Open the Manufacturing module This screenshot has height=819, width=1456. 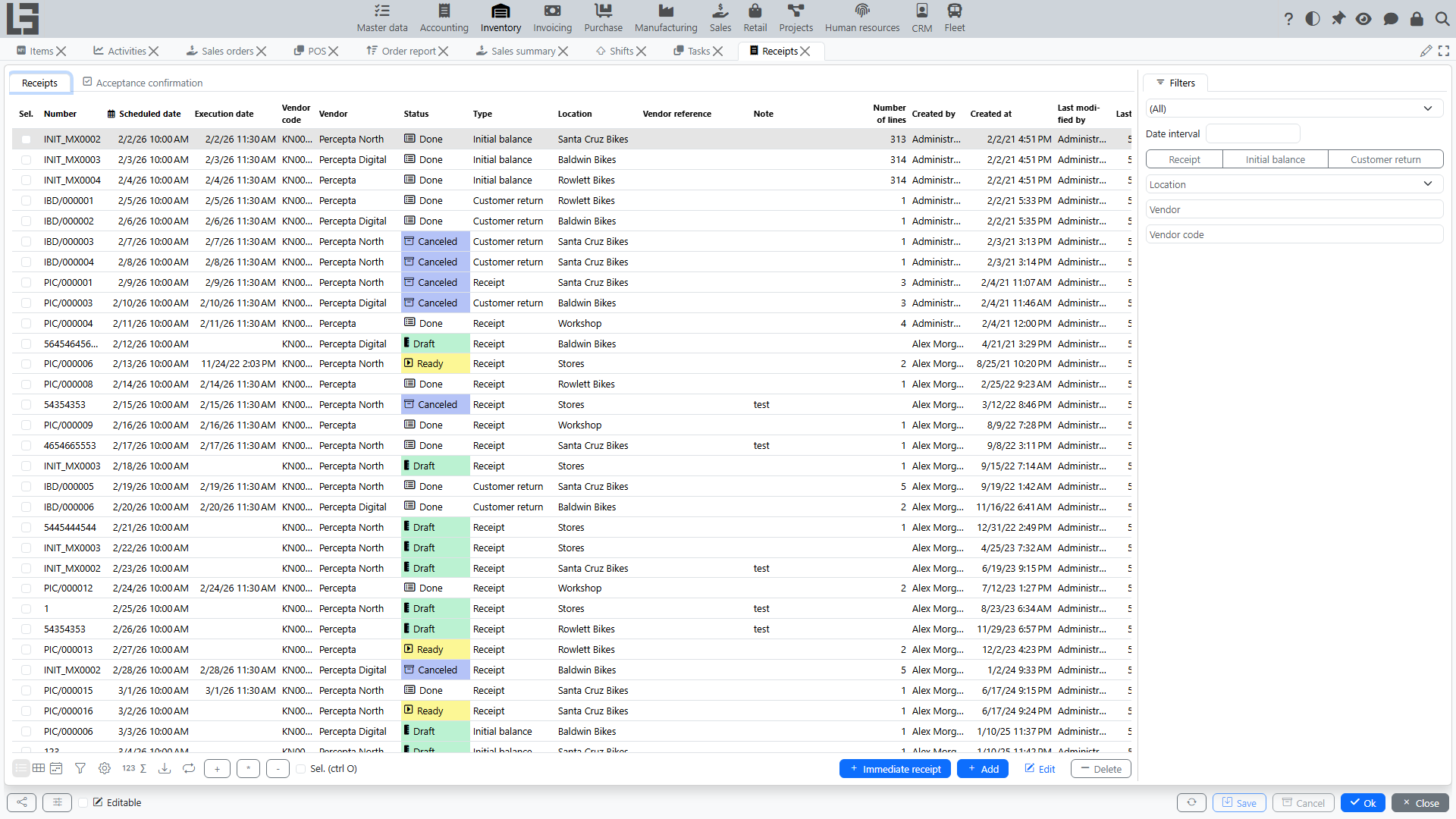point(666,18)
